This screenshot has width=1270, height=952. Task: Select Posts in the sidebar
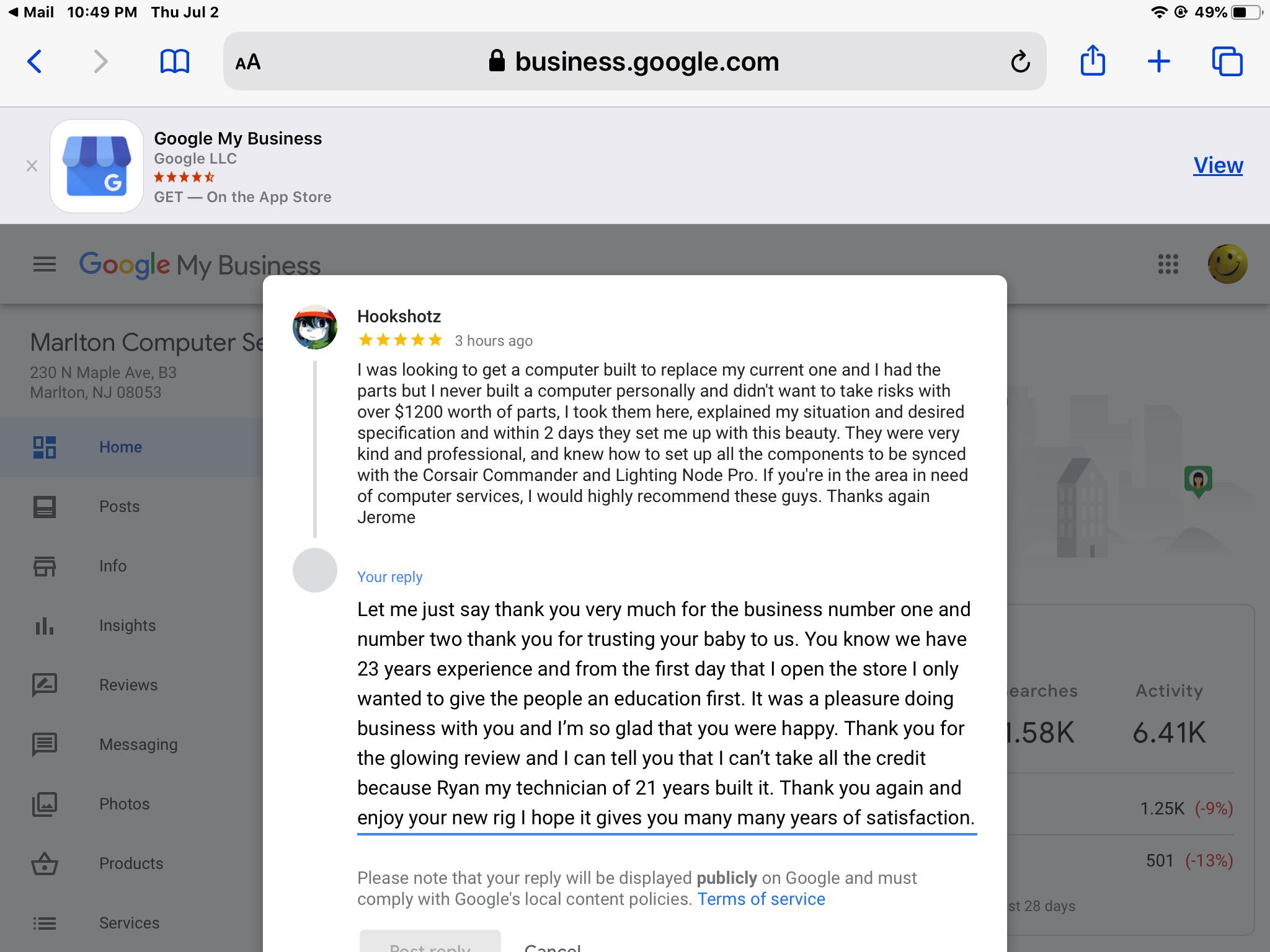click(119, 506)
